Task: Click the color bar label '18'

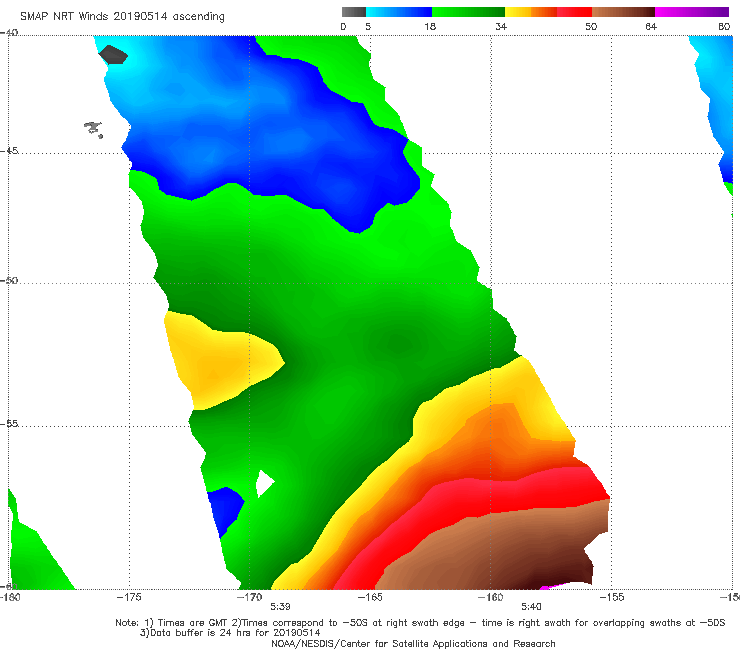Action: (430, 27)
